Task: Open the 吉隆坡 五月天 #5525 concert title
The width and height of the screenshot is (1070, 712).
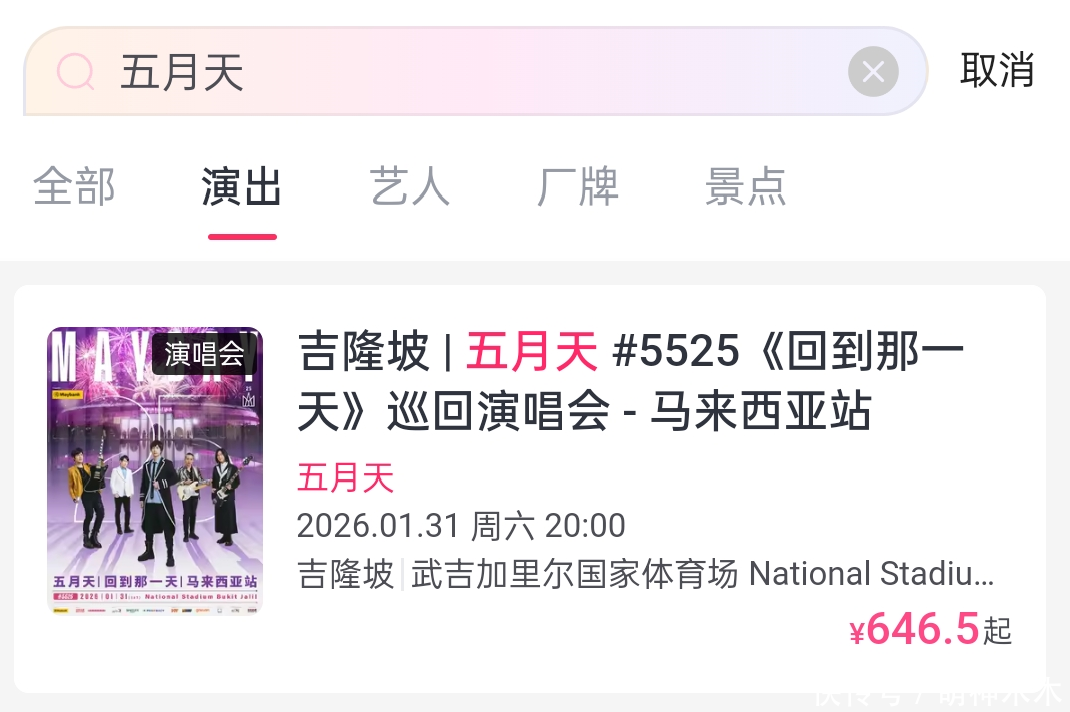Action: point(631,381)
